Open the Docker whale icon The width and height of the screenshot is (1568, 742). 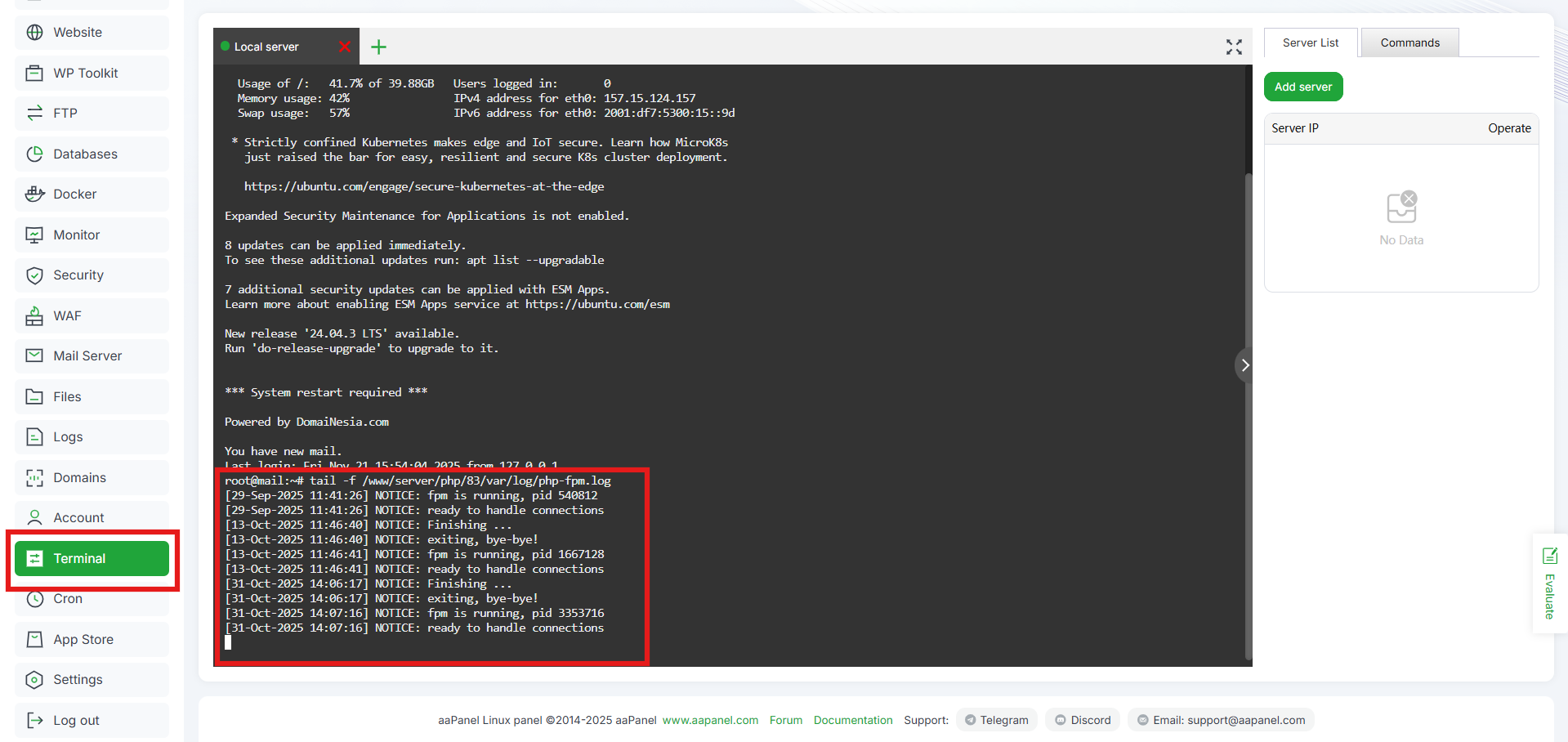[34, 194]
